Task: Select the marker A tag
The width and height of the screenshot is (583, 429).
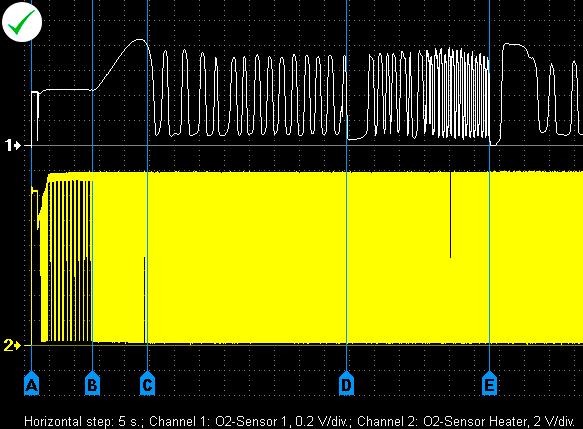Action: (32, 383)
